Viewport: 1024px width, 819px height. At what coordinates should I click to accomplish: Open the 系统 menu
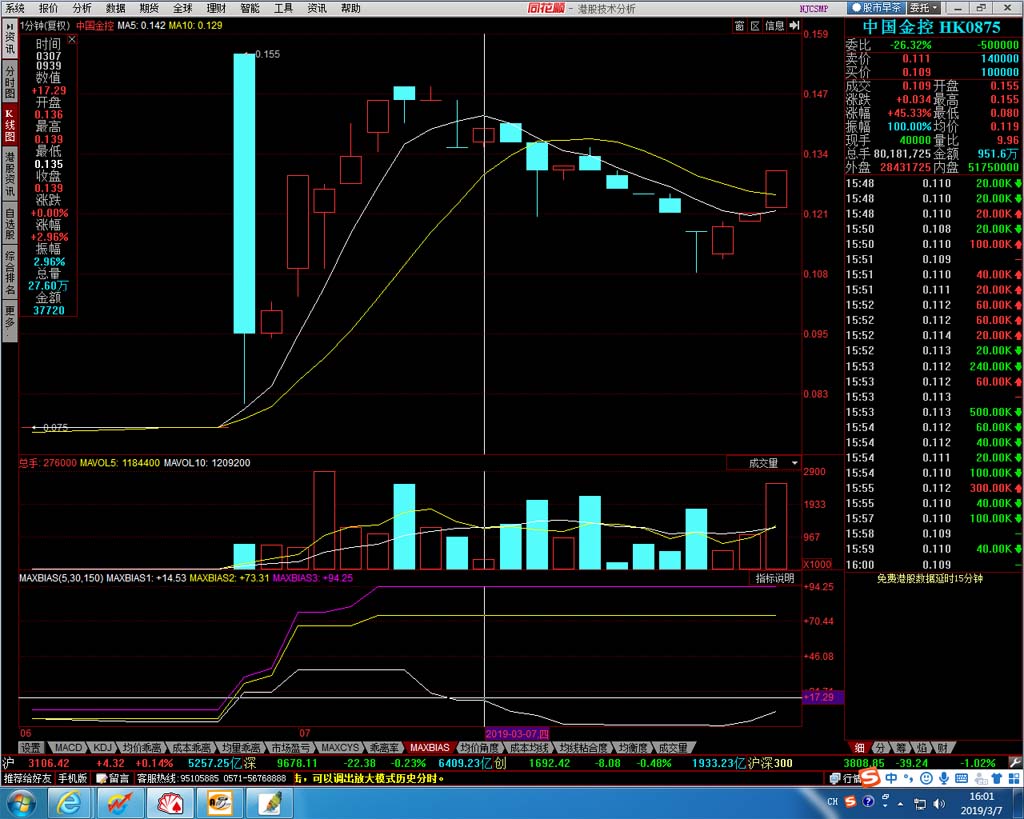click(15, 8)
